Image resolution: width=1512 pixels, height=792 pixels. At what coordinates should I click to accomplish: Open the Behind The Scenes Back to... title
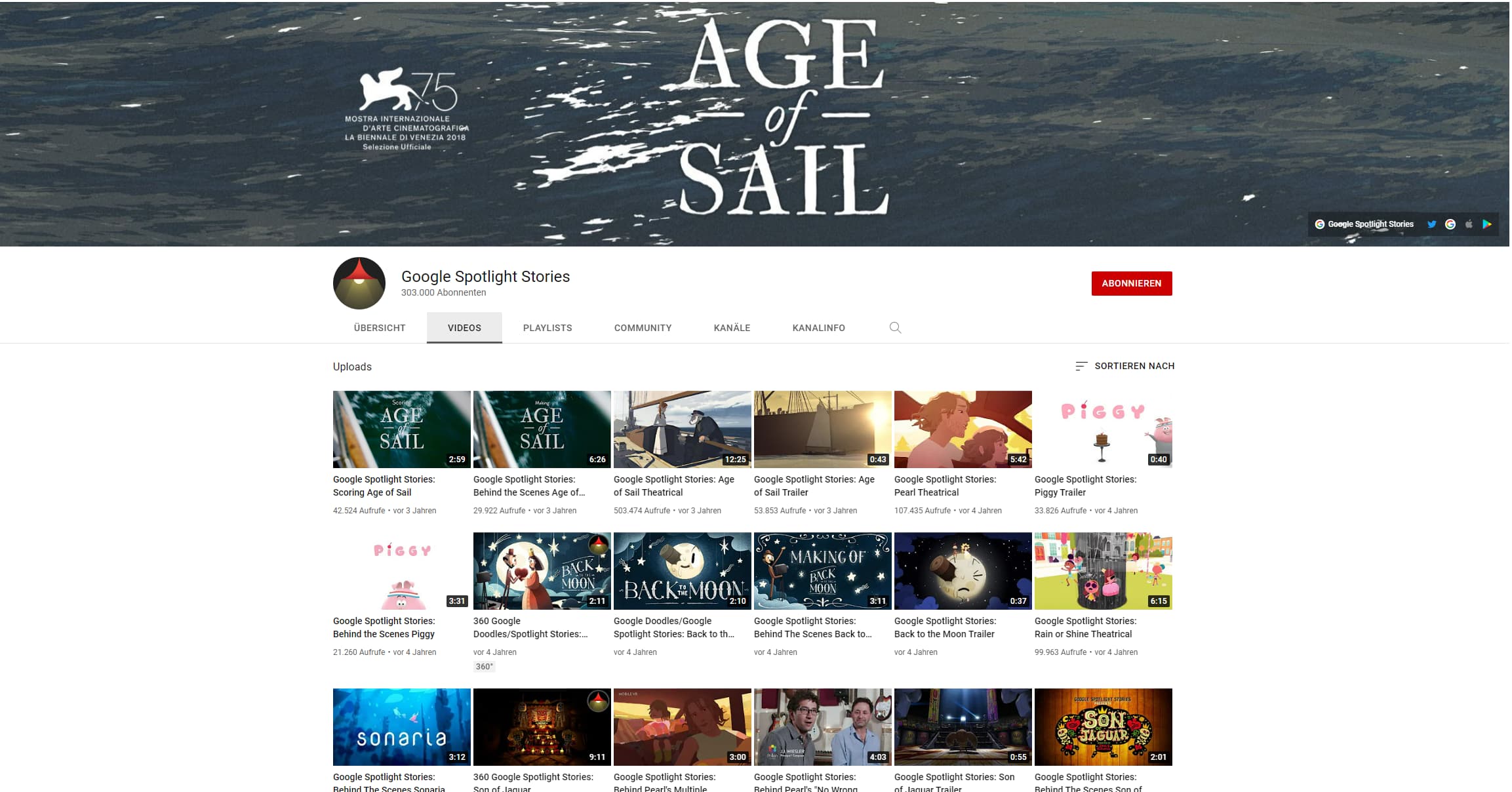point(813,627)
